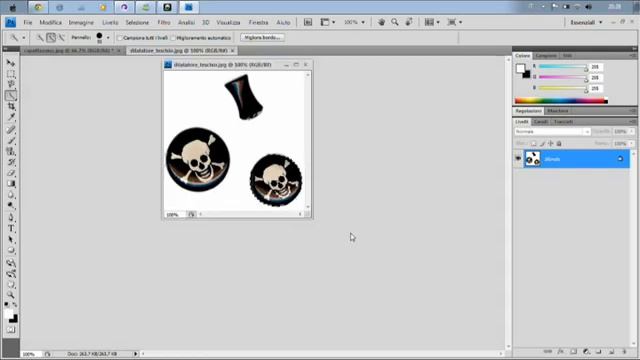Viewport: 640px width, 360px height.
Task: Open the Filtro menu
Action: [164, 22]
